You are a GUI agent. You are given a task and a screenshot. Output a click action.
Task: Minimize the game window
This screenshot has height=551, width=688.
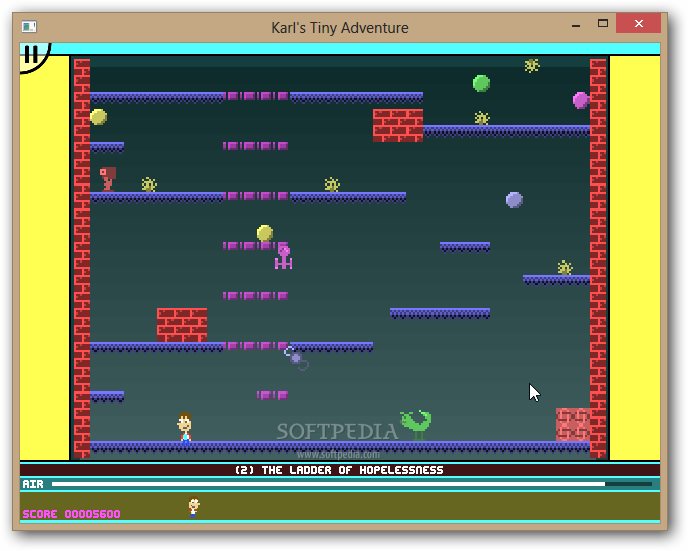coord(576,25)
